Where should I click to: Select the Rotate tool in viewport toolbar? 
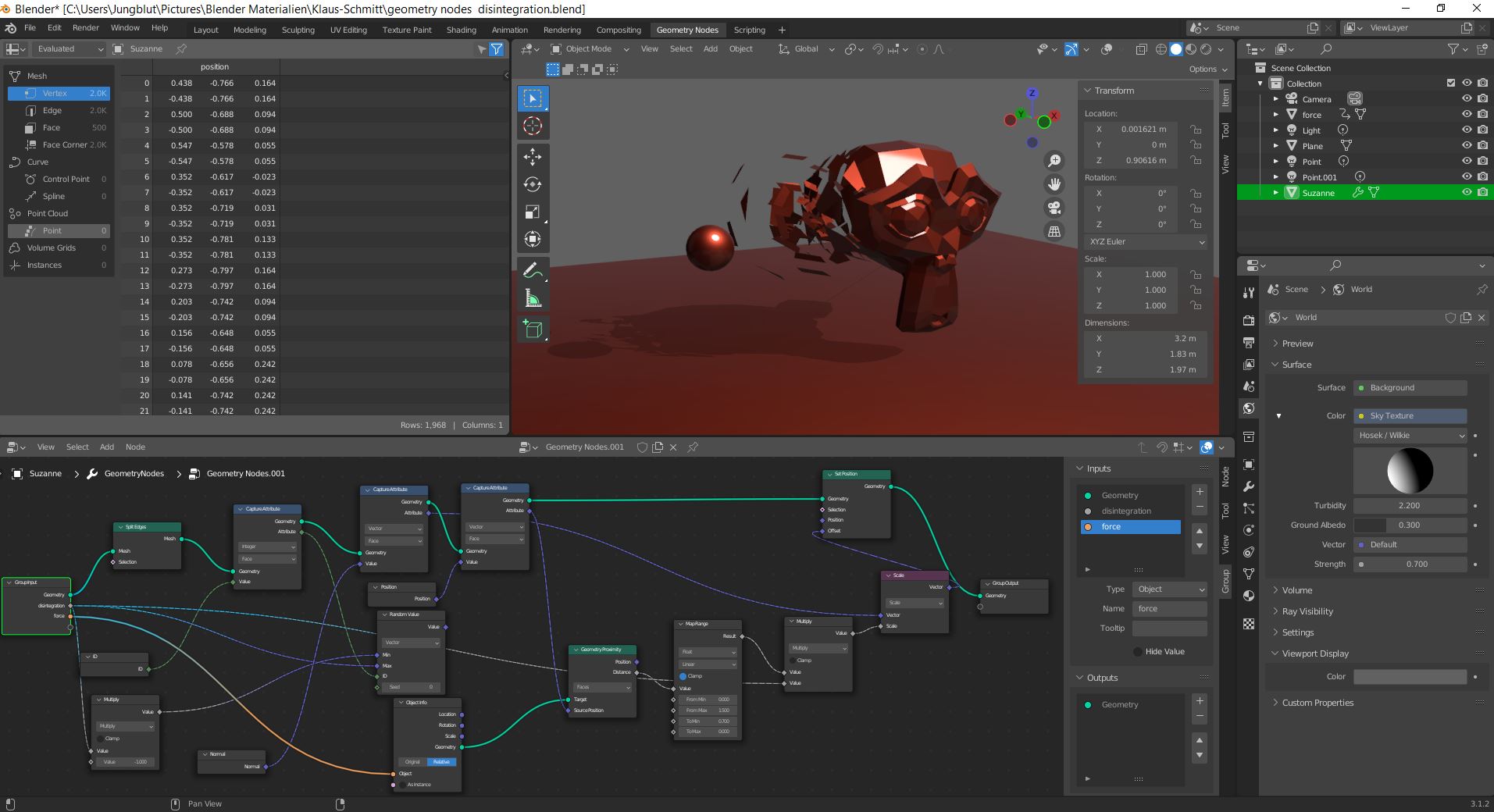point(533,184)
